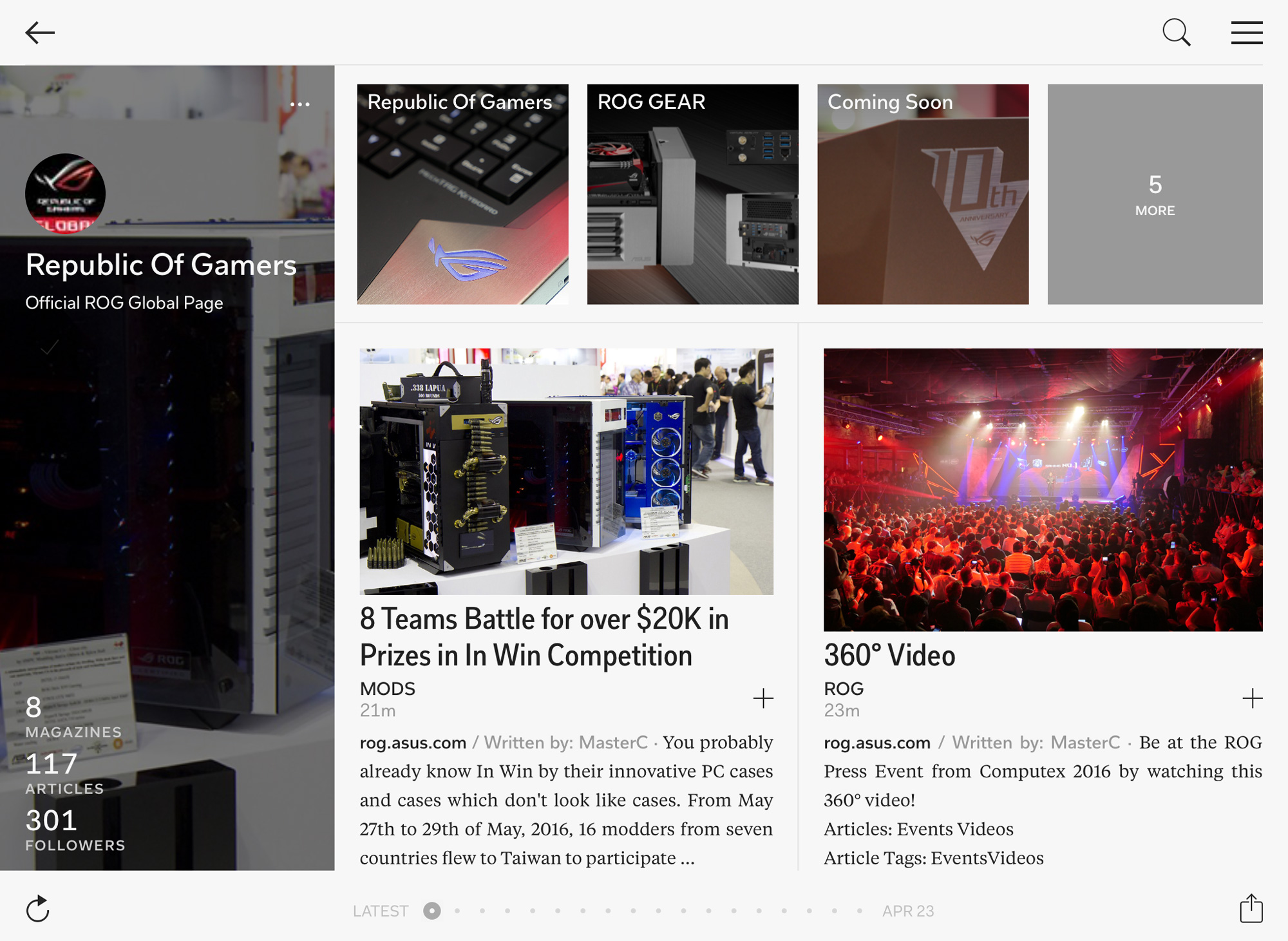Select the LATEST page dot indicator
The height and width of the screenshot is (941, 1288).
tap(431, 911)
